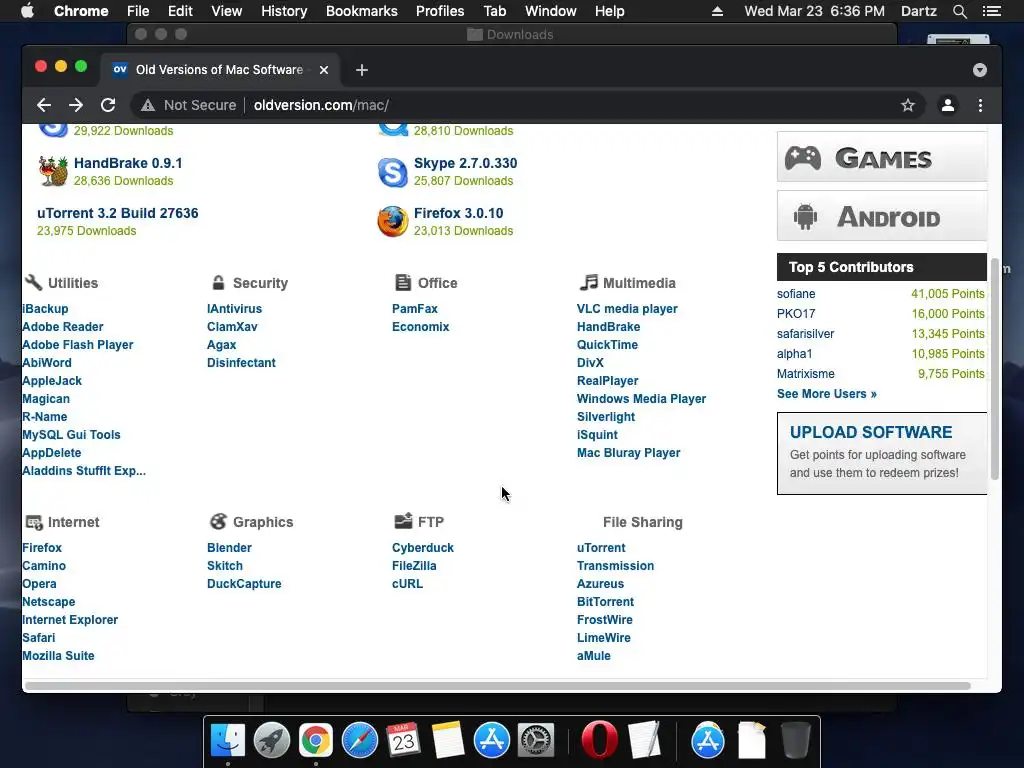Screen dimensions: 1024x768
Task: Open the Apple menu
Action: 27,11
